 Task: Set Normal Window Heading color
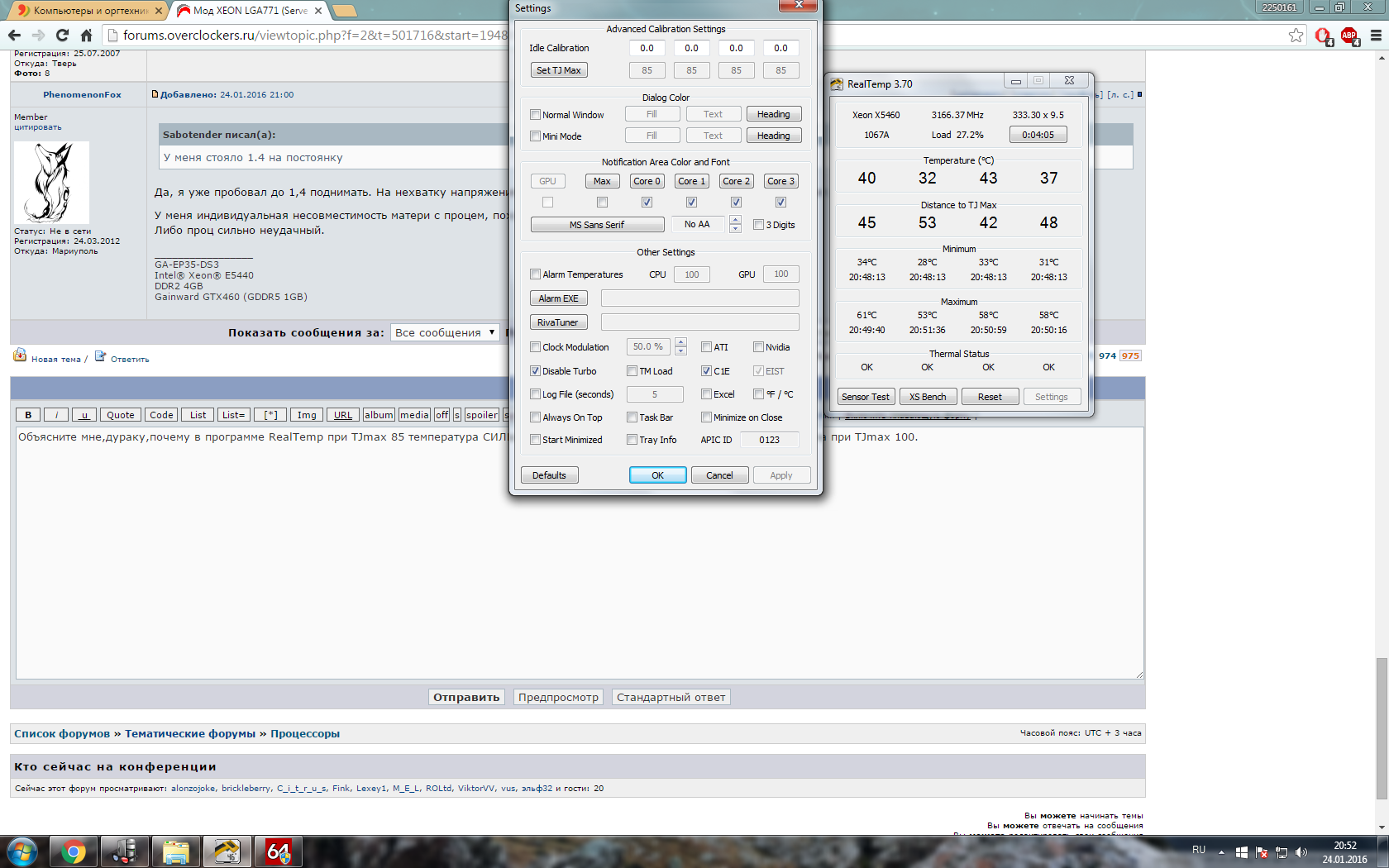point(774,114)
